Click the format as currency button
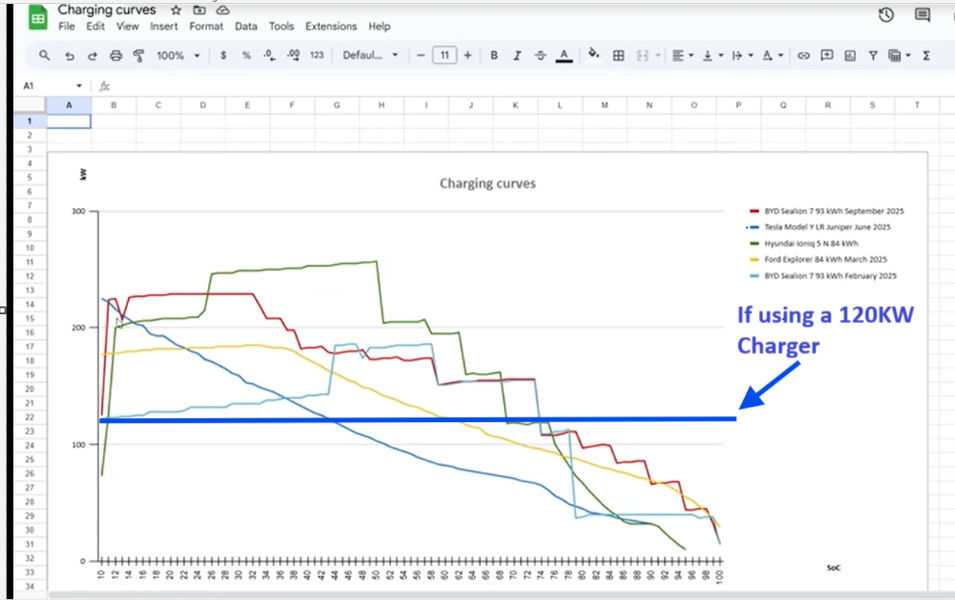This screenshot has width=955, height=600. [x=223, y=56]
